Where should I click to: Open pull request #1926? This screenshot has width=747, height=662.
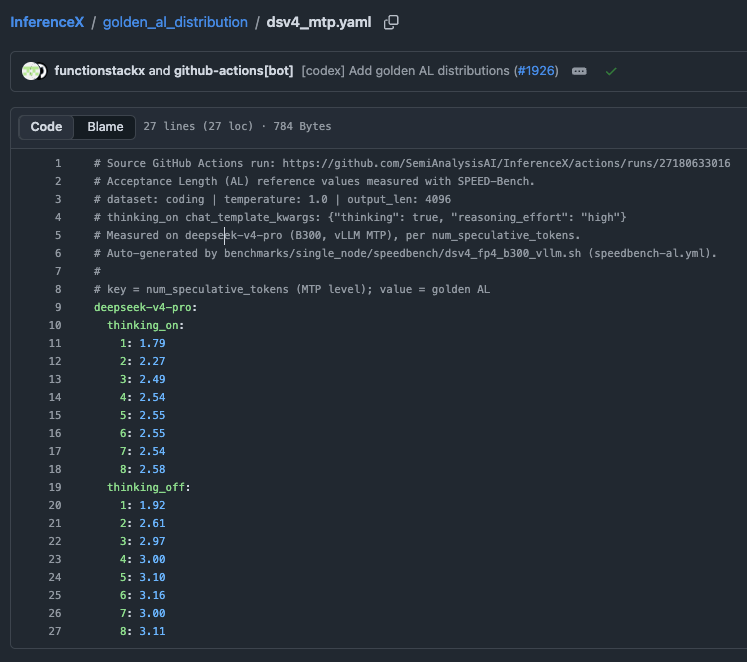pos(536,70)
